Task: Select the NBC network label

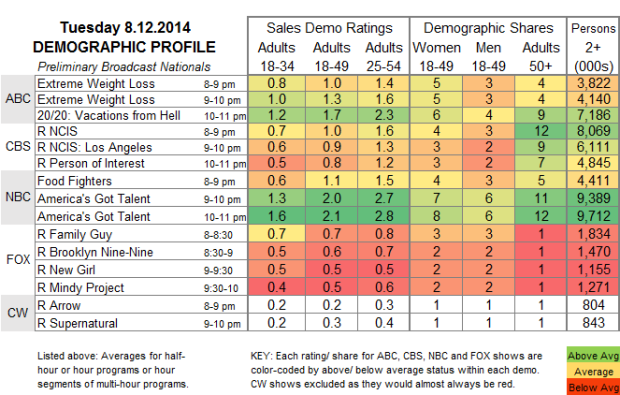Action: tap(18, 197)
